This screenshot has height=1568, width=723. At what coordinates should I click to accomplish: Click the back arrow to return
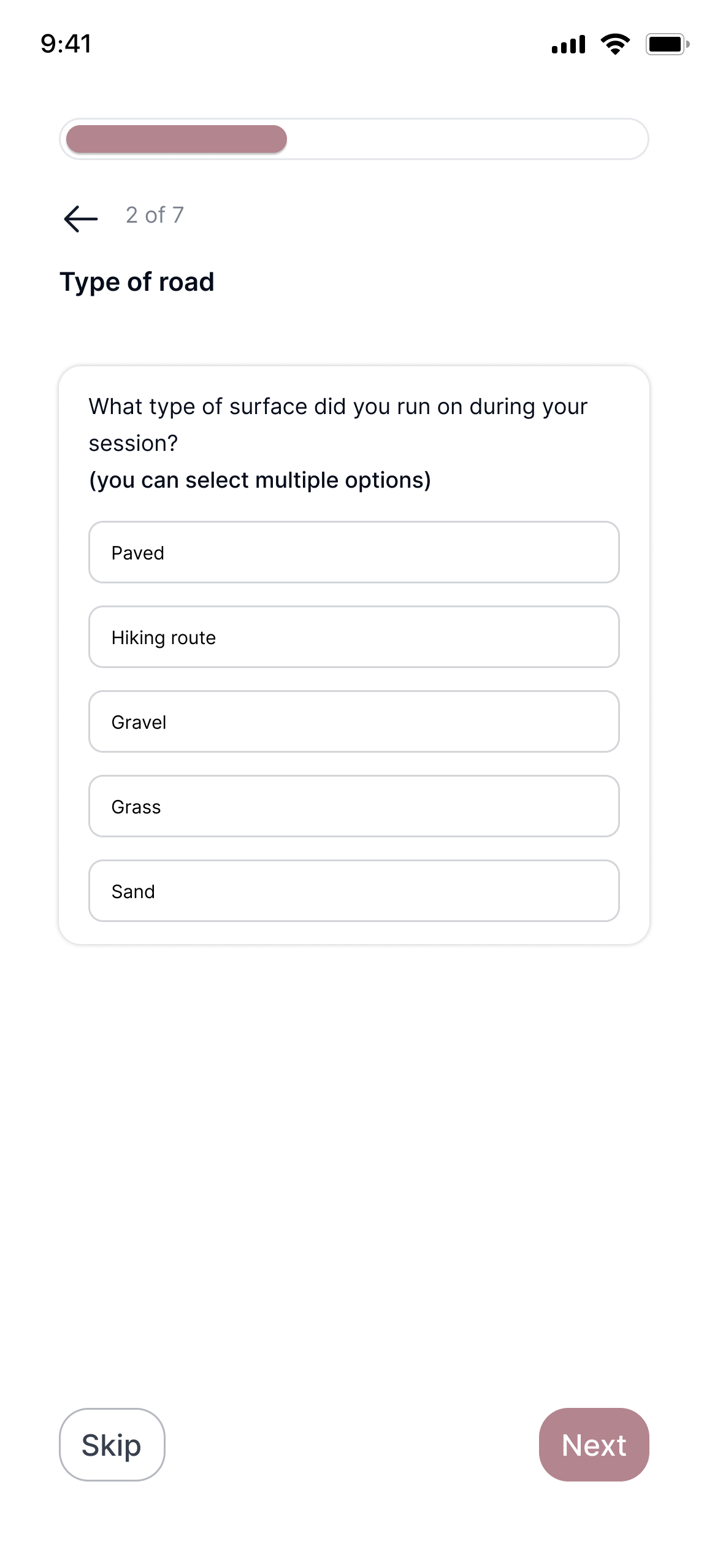80,218
